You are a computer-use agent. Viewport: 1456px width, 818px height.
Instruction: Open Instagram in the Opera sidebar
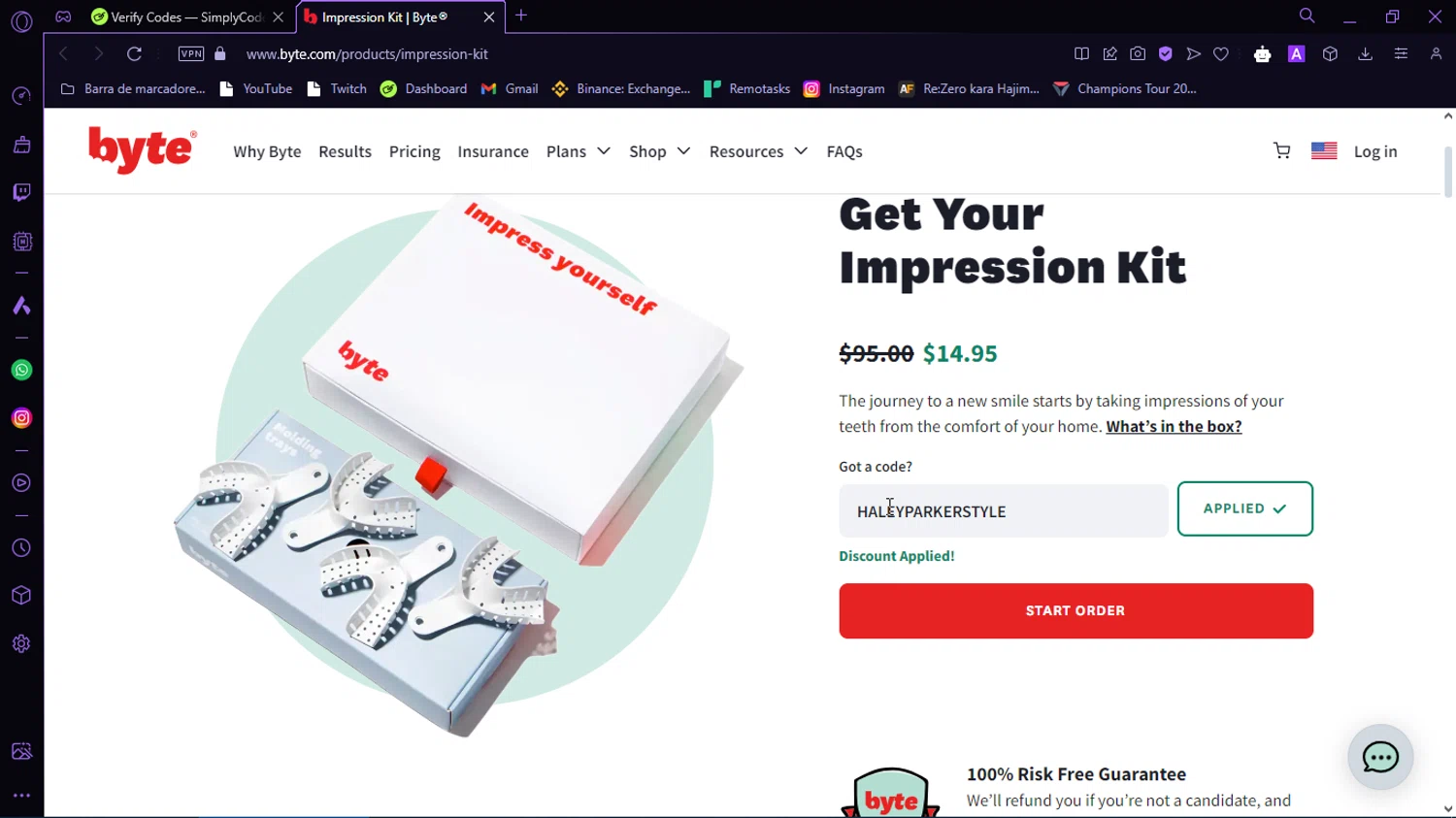(21, 418)
